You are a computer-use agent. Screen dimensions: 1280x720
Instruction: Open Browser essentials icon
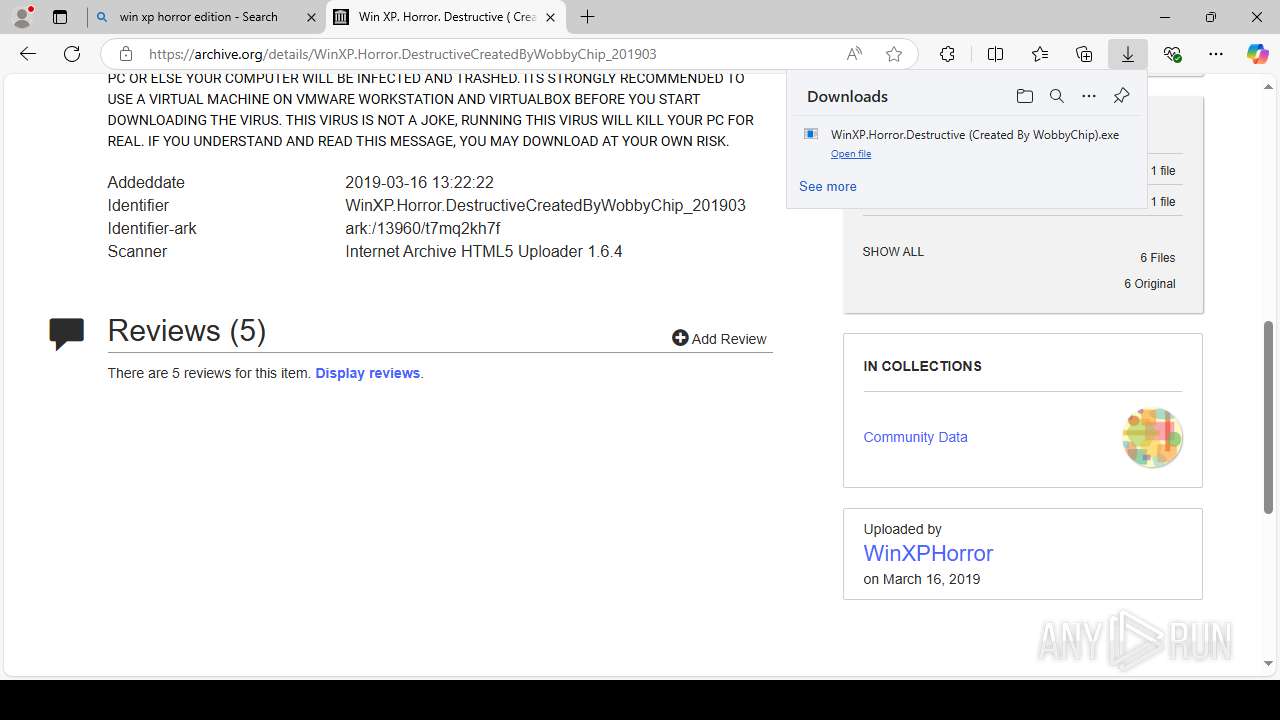(x=1172, y=54)
